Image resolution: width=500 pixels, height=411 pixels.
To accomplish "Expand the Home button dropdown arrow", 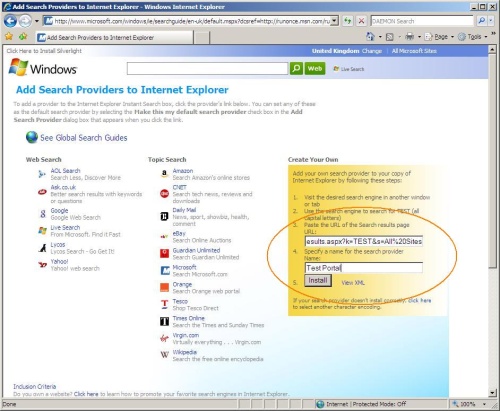I will pos(380,37).
